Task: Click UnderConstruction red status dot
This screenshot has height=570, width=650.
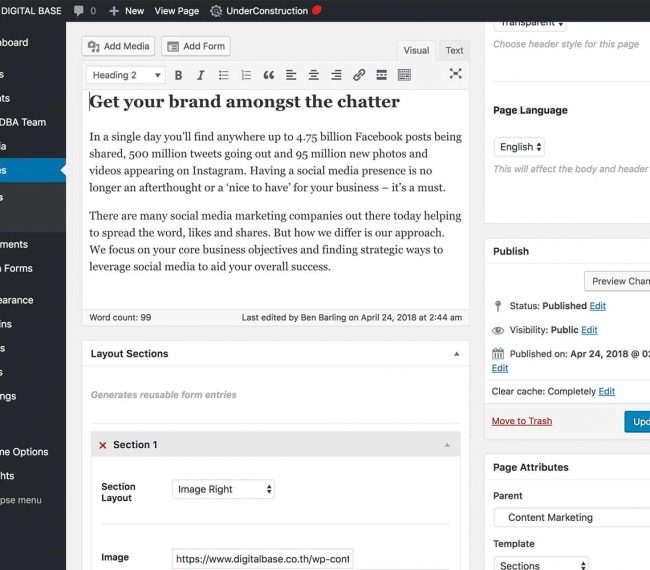Action: (x=317, y=10)
